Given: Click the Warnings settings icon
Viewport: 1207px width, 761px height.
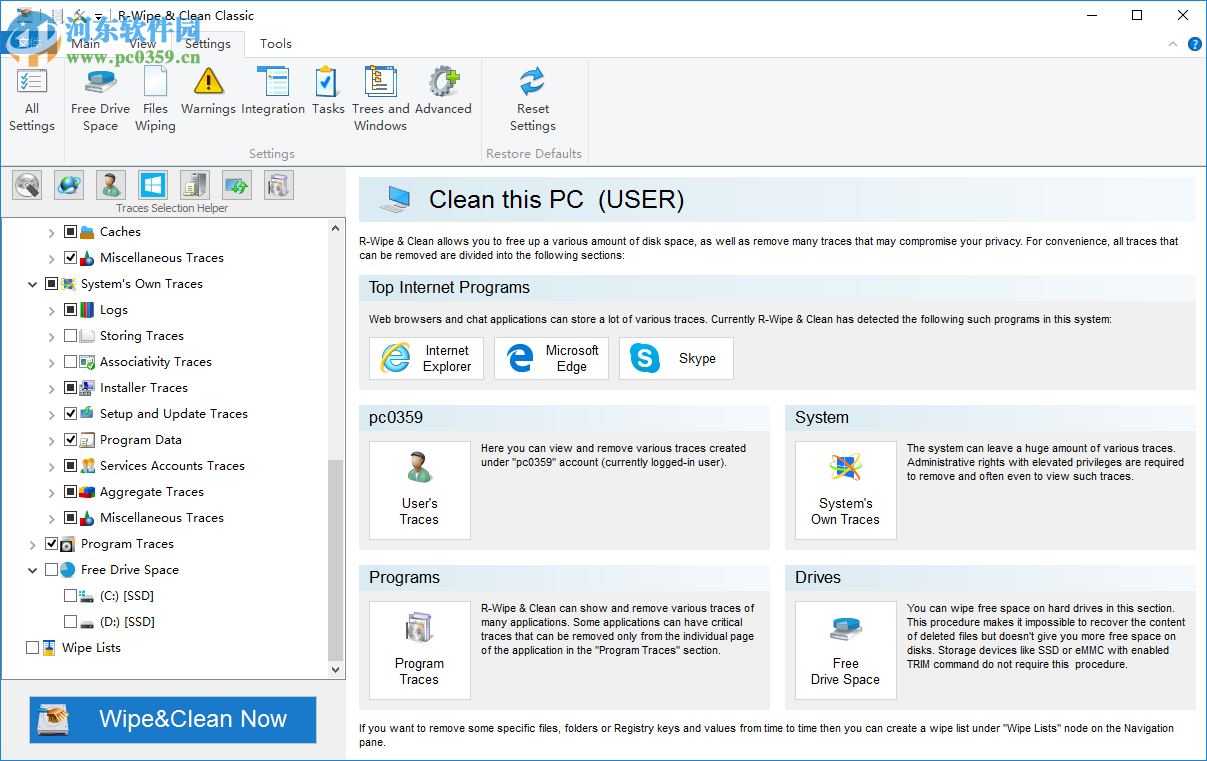Looking at the screenshot, I should [x=208, y=92].
